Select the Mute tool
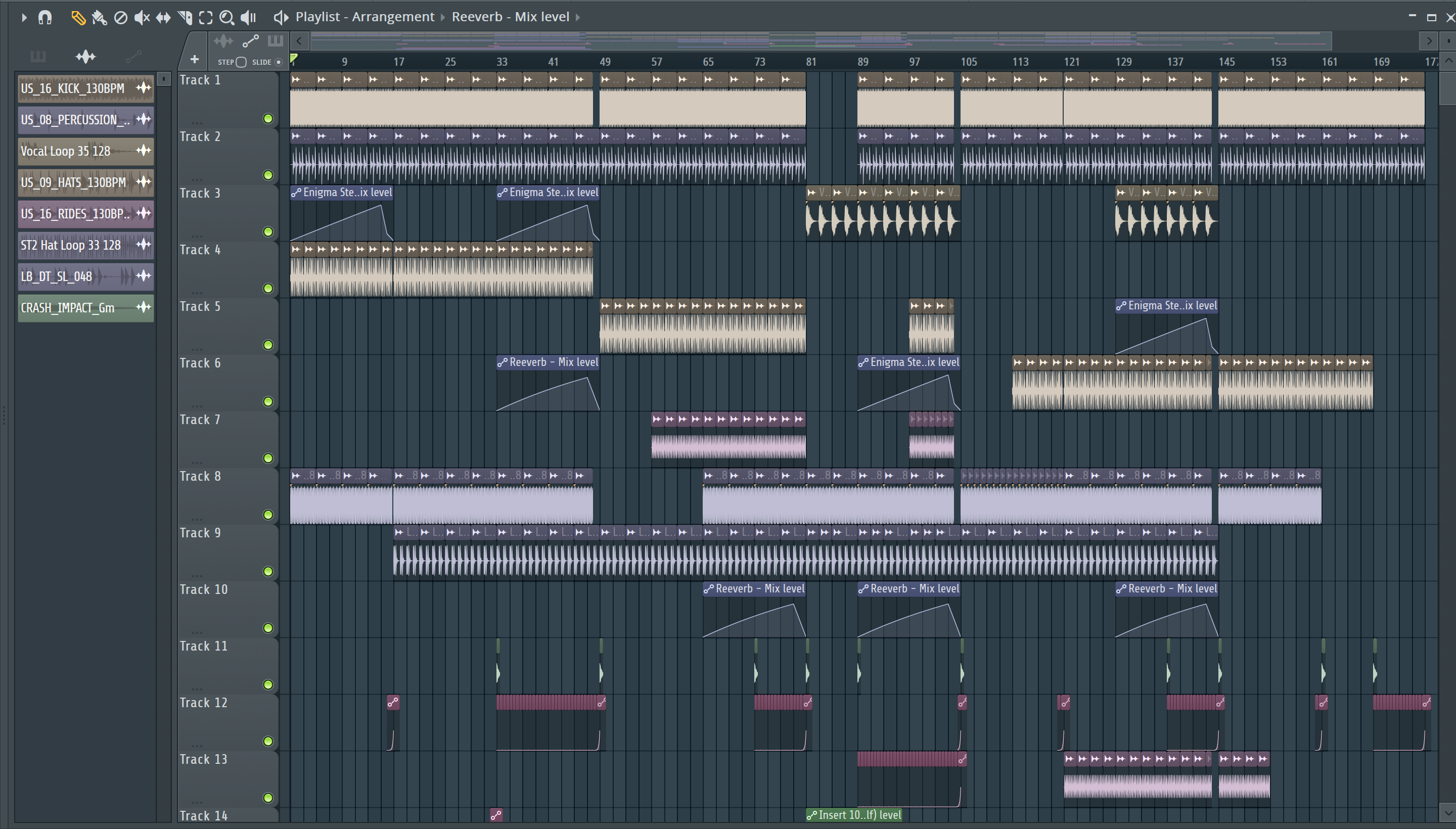1456x829 pixels. [142, 18]
